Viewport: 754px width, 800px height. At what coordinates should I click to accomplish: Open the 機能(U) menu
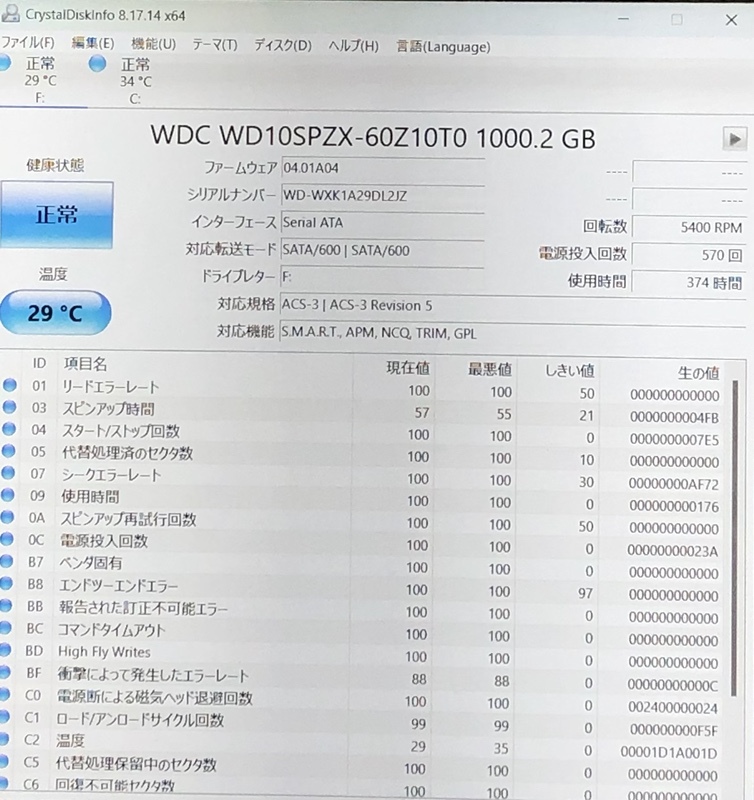(x=154, y=44)
